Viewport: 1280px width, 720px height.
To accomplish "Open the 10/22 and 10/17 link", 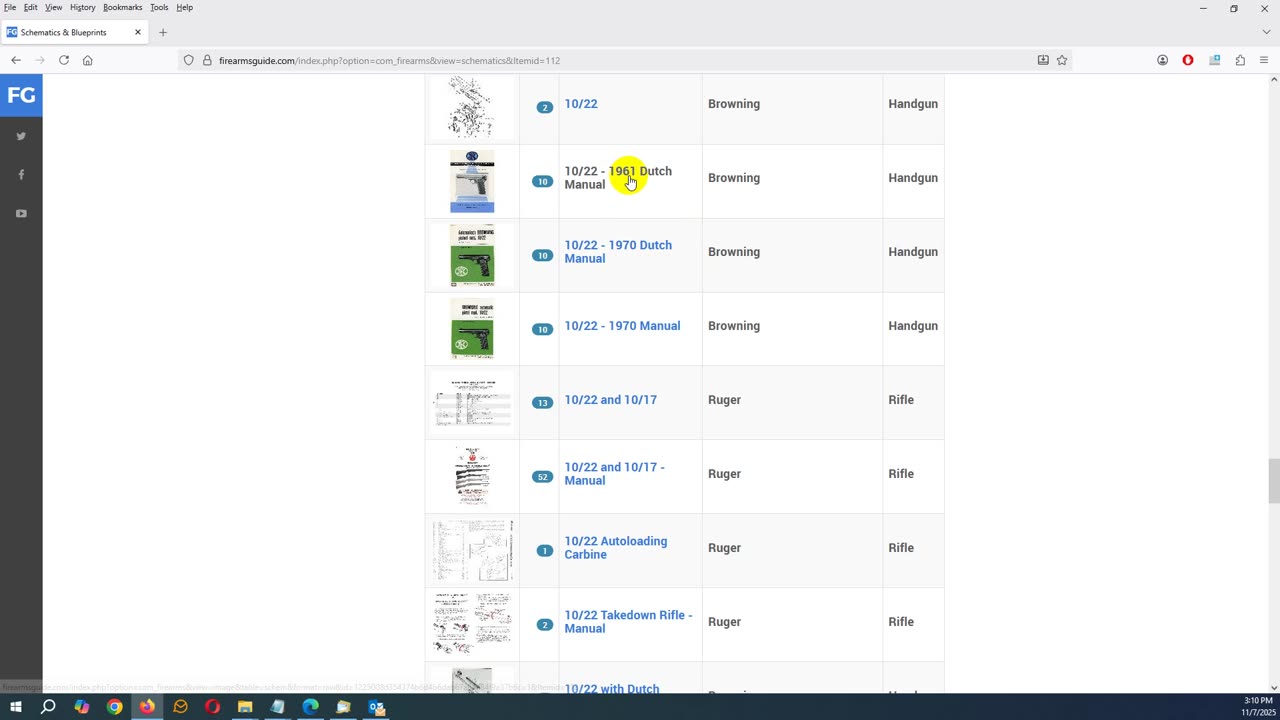I will [611, 400].
